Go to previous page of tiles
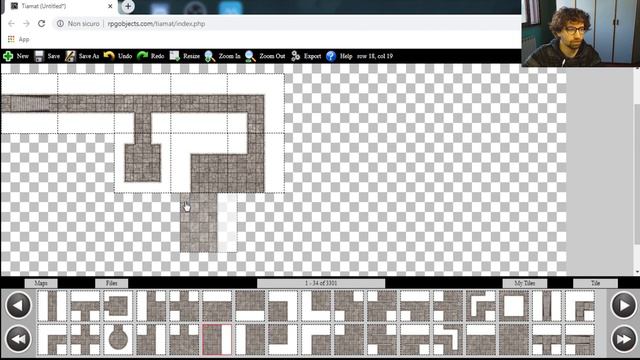Viewport: 640px width, 360px height. click(18, 305)
